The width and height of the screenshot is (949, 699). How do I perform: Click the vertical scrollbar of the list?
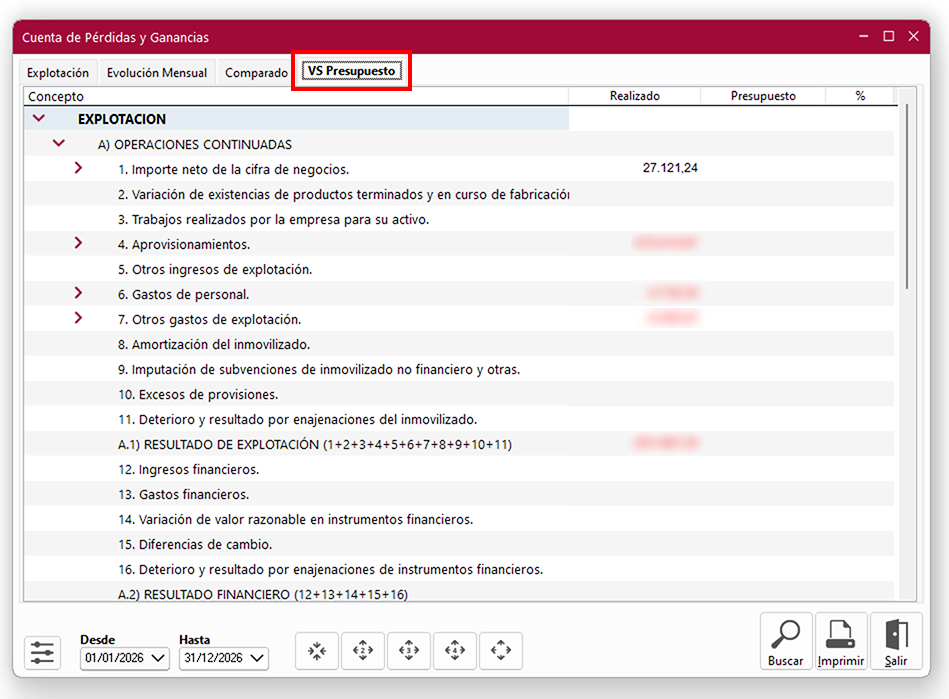pyautogui.click(x=906, y=200)
